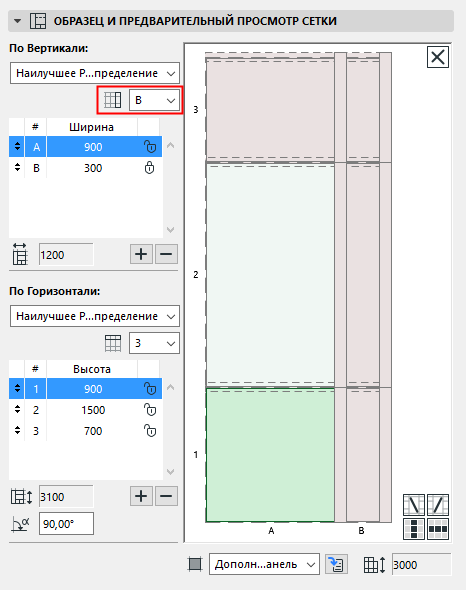
Task: Click total height field 3100
Action: coord(66,497)
